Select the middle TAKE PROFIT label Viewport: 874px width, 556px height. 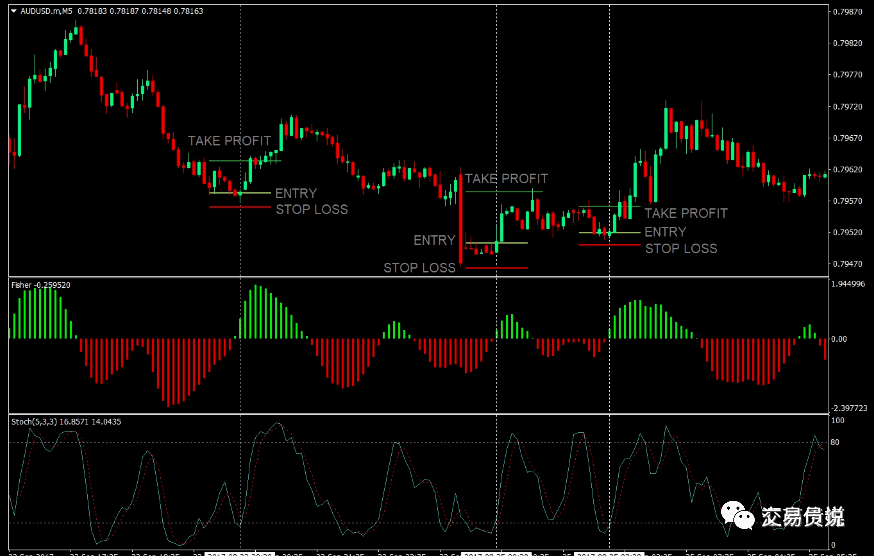click(506, 179)
